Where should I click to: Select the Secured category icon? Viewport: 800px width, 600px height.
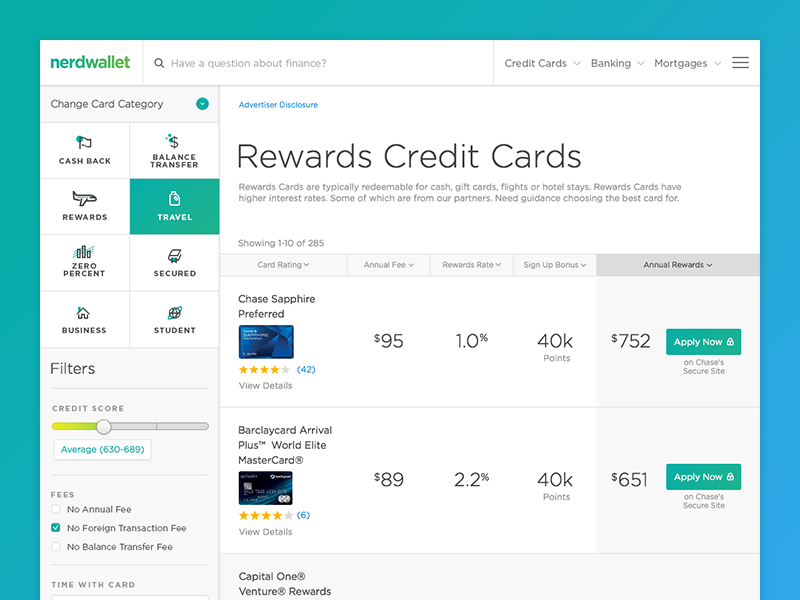point(174,256)
